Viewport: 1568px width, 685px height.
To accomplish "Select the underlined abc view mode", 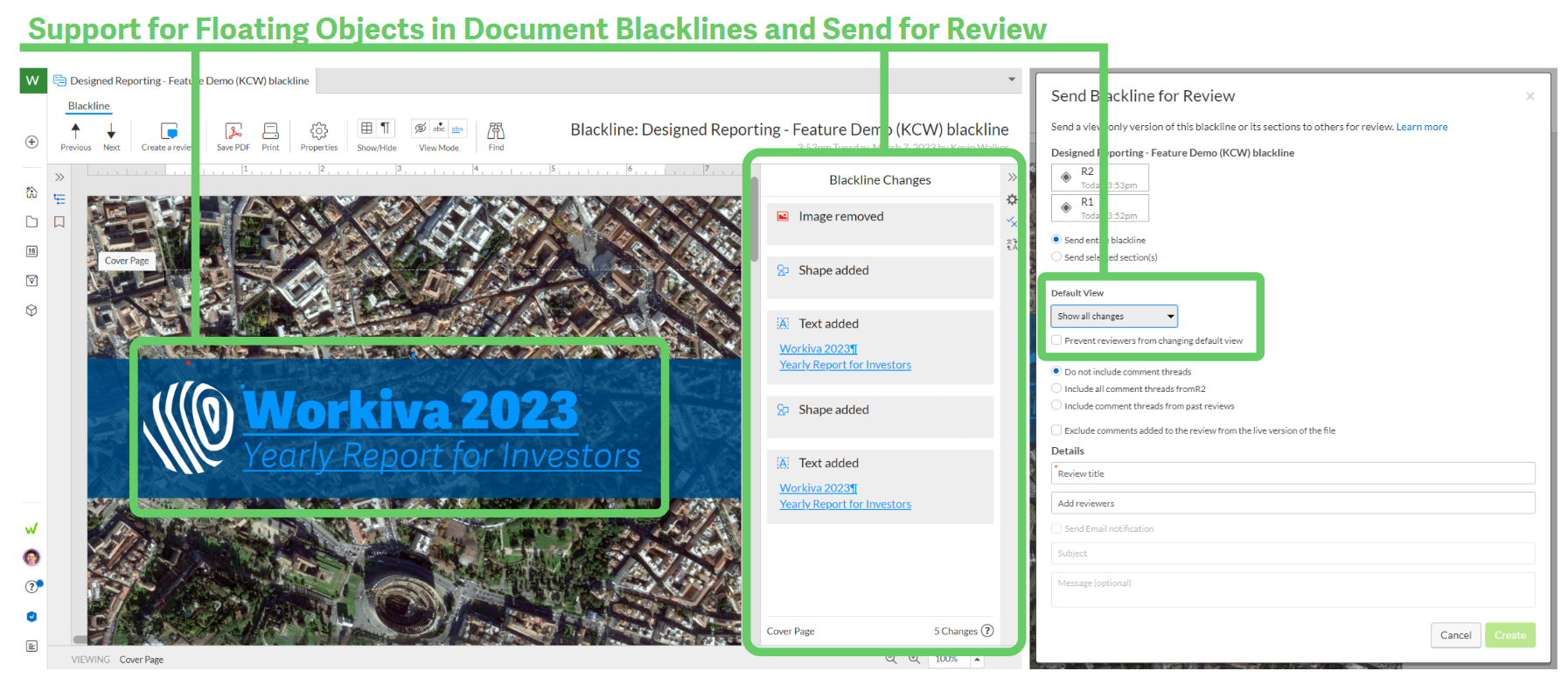I will (457, 128).
